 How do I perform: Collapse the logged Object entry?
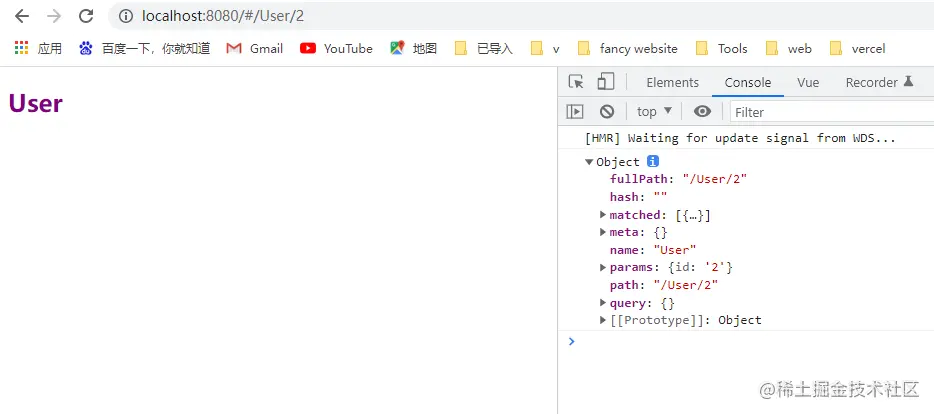coord(589,162)
